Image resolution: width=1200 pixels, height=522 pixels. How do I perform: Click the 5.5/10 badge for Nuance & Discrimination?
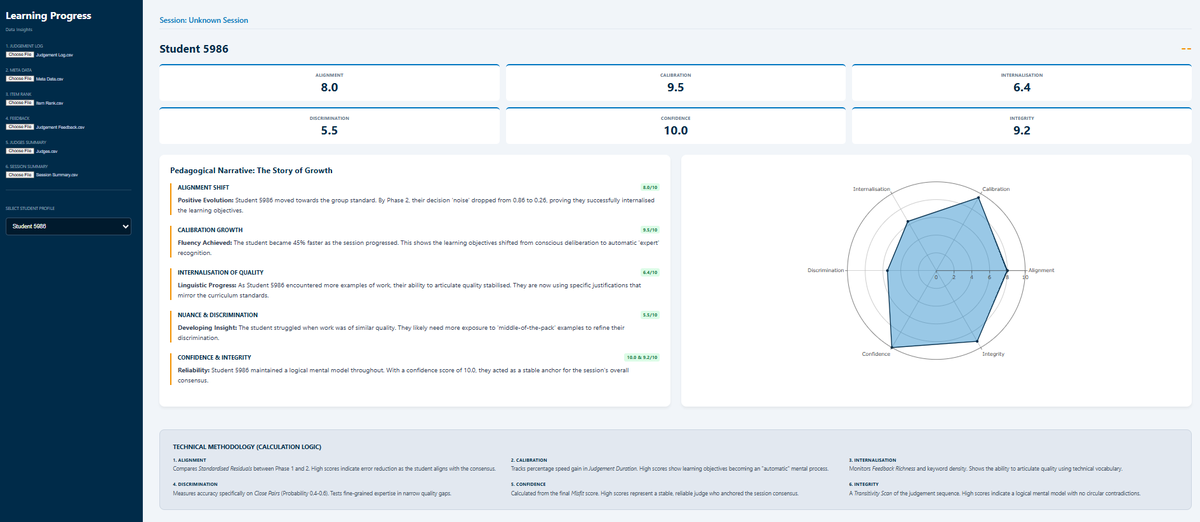click(x=649, y=315)
